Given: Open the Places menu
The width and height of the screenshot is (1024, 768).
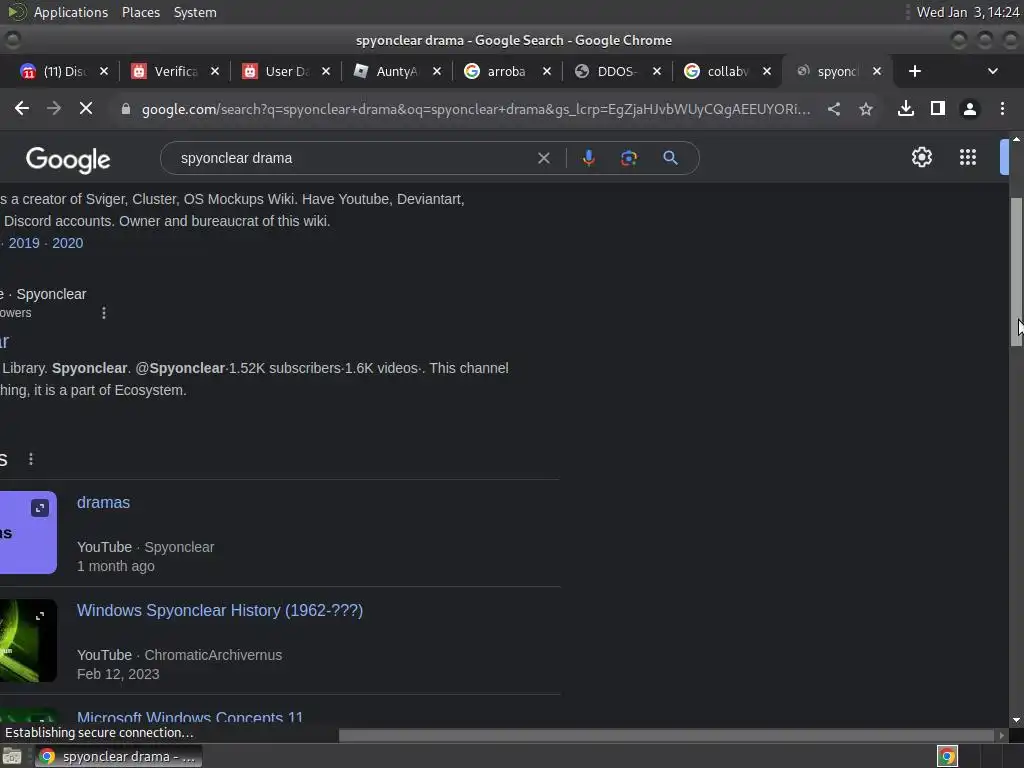Looking at the screenshot, I should tap(141, 12).
